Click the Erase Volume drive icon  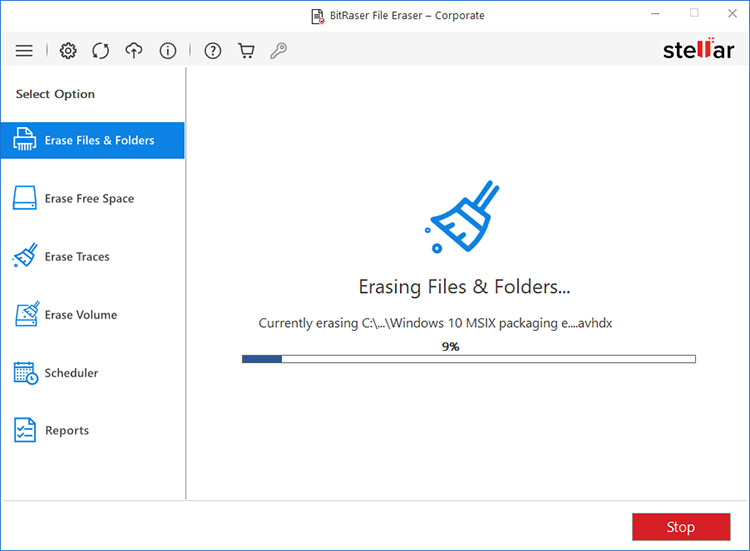tap(27, 314)
